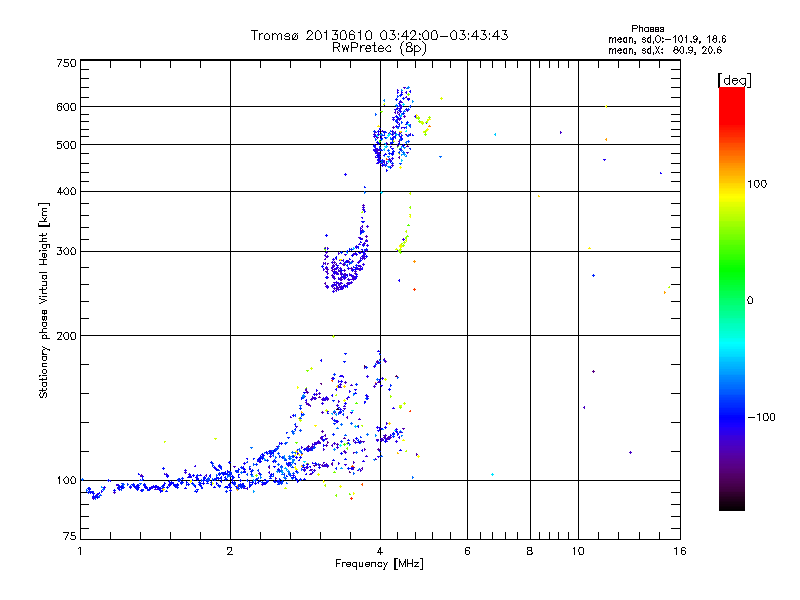Viewport: 800px width, 600px height.
Task: Click the "100" height axis tick label
Action: [x=66, y=481]
